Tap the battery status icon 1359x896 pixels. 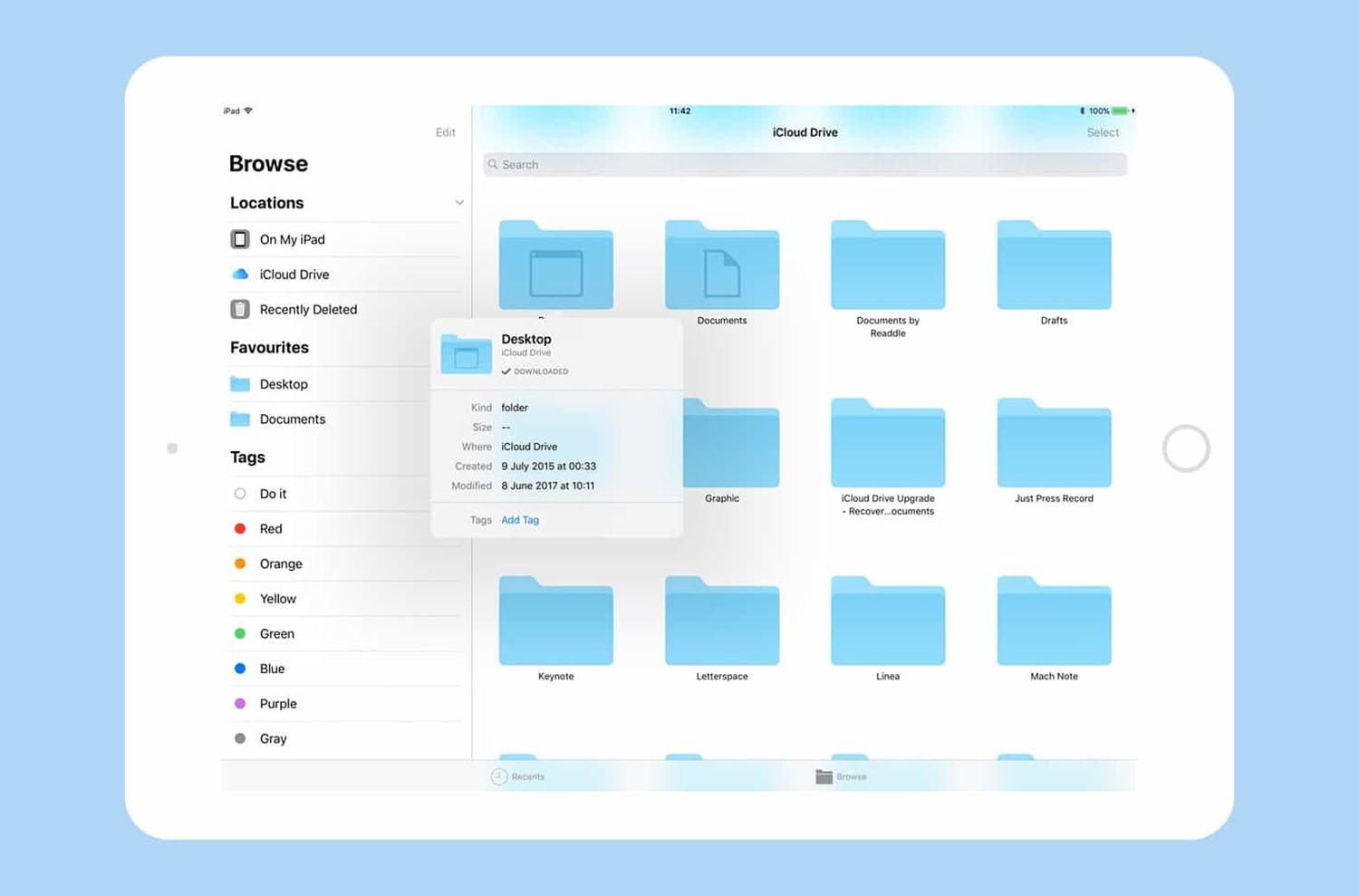click(1122, 111)
